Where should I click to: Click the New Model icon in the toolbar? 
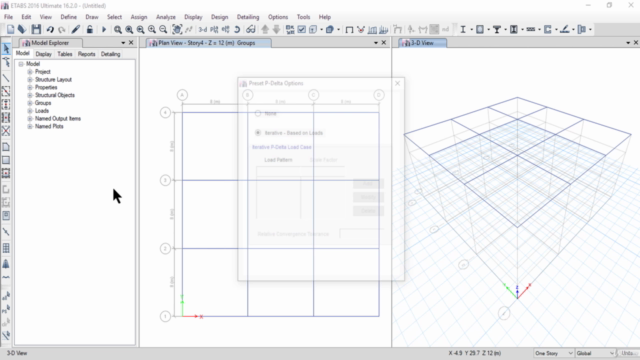(x=10, y=29)
